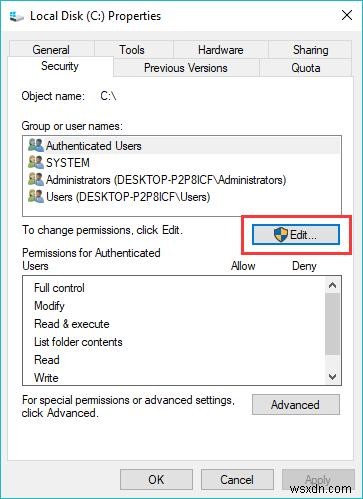Click the SYSTEM user group icon
This screenshot has height=499, width=363.
tap(36, 162)
